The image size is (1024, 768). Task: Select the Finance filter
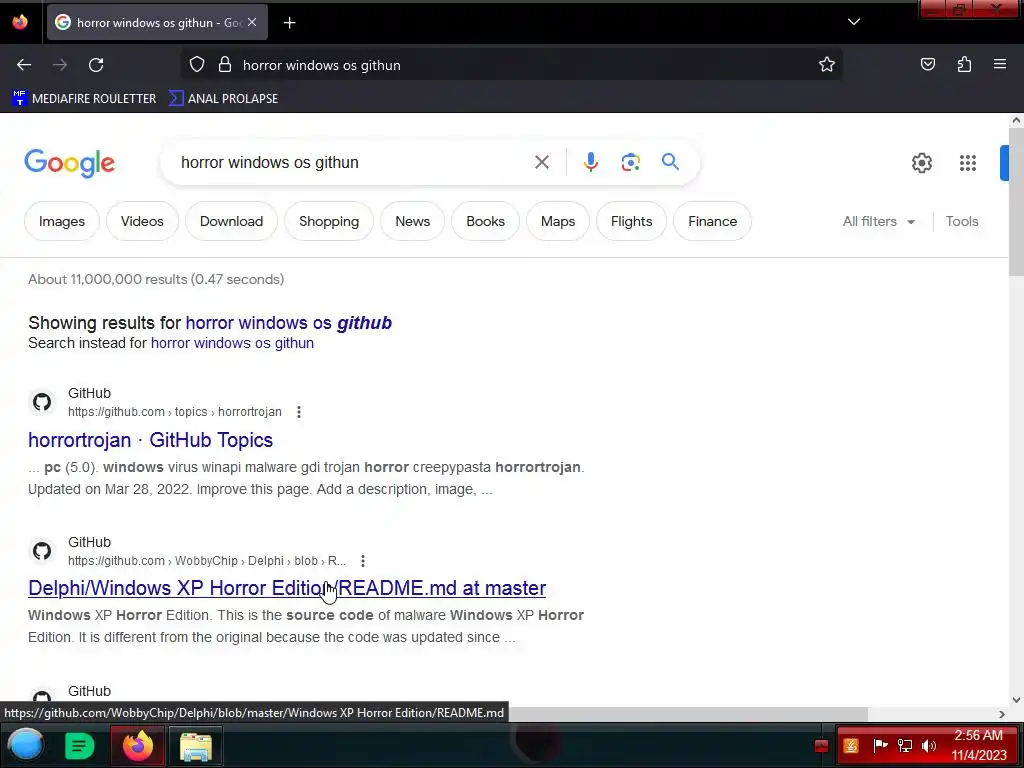pyautogui.click(x=712, y=221)
